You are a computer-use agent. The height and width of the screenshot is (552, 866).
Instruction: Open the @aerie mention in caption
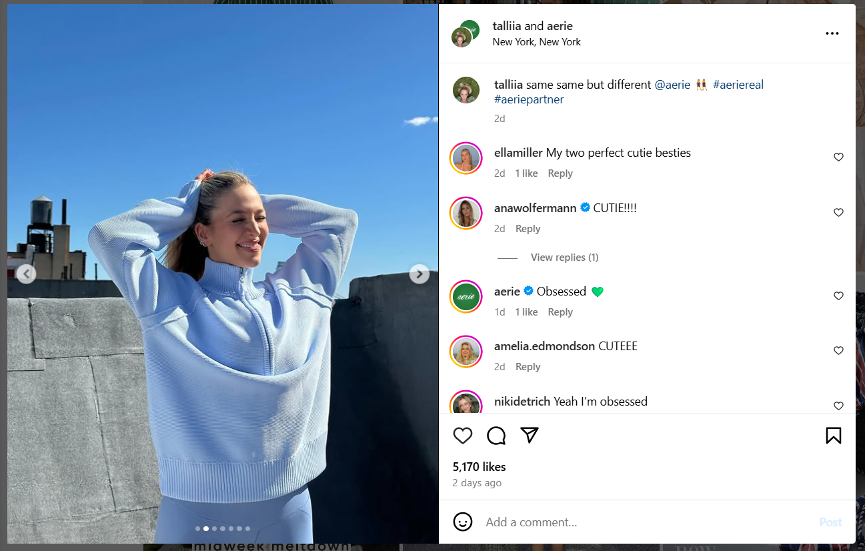pos(672,85)
